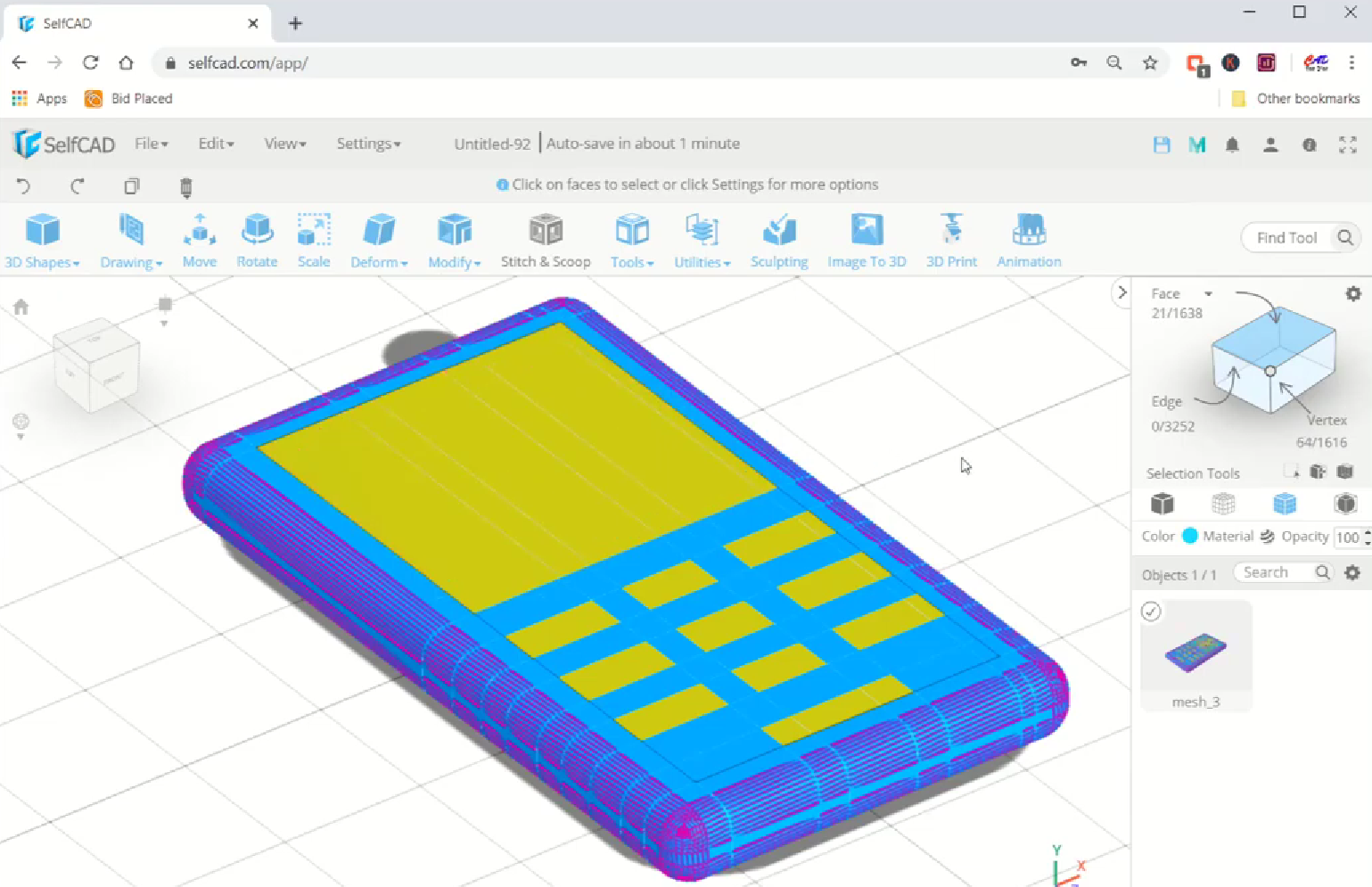Open the Settings menu
The image size is (1372, 887).
(x=368, y=144)
